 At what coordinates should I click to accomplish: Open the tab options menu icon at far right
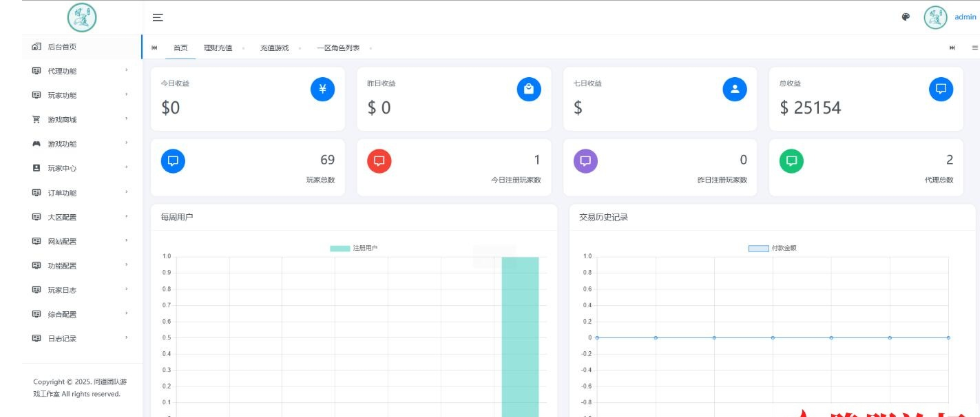coord(974,48)
